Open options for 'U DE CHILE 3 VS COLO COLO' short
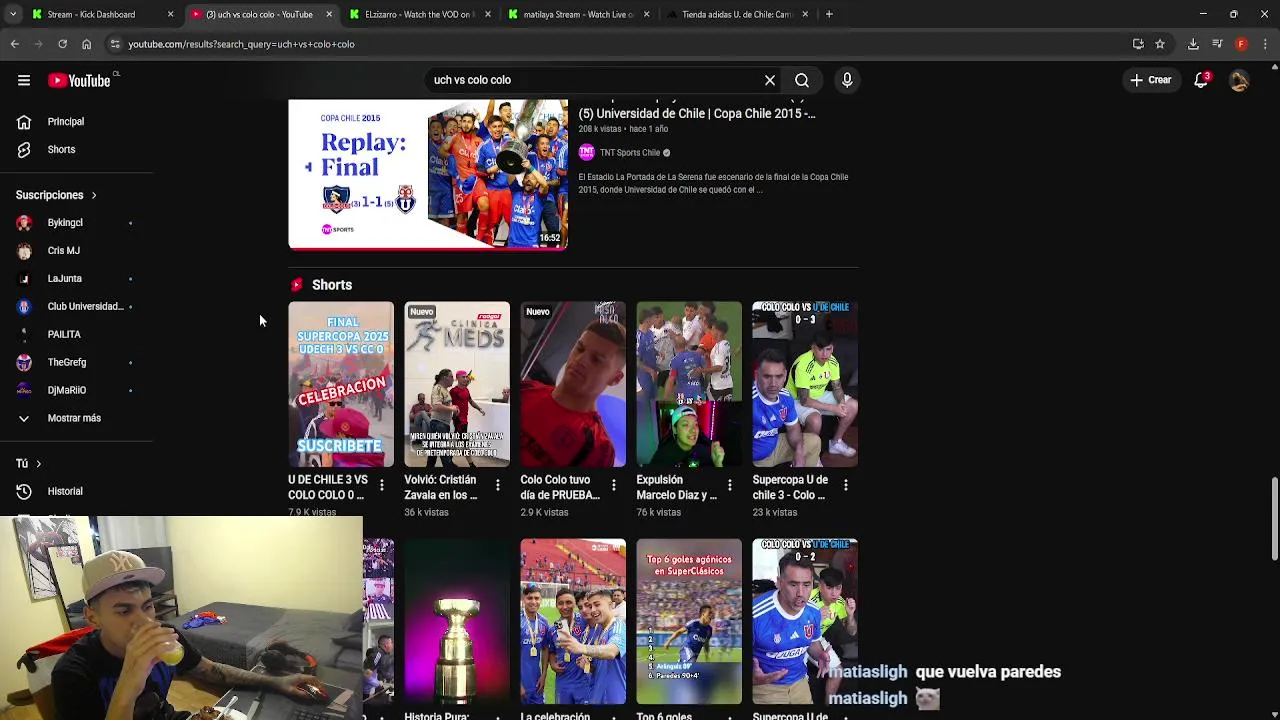The image size is (1280, 720). (x=381, y=485)
